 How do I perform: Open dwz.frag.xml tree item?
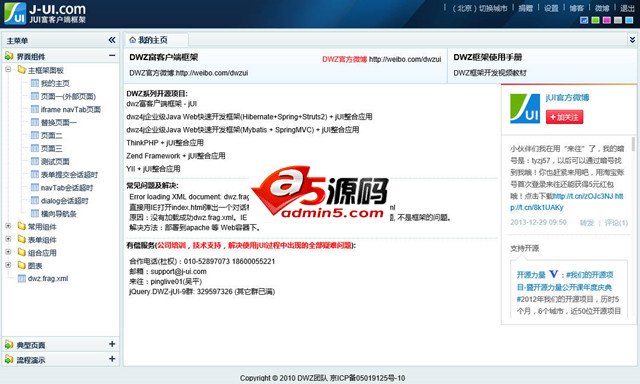coord(48,279)
